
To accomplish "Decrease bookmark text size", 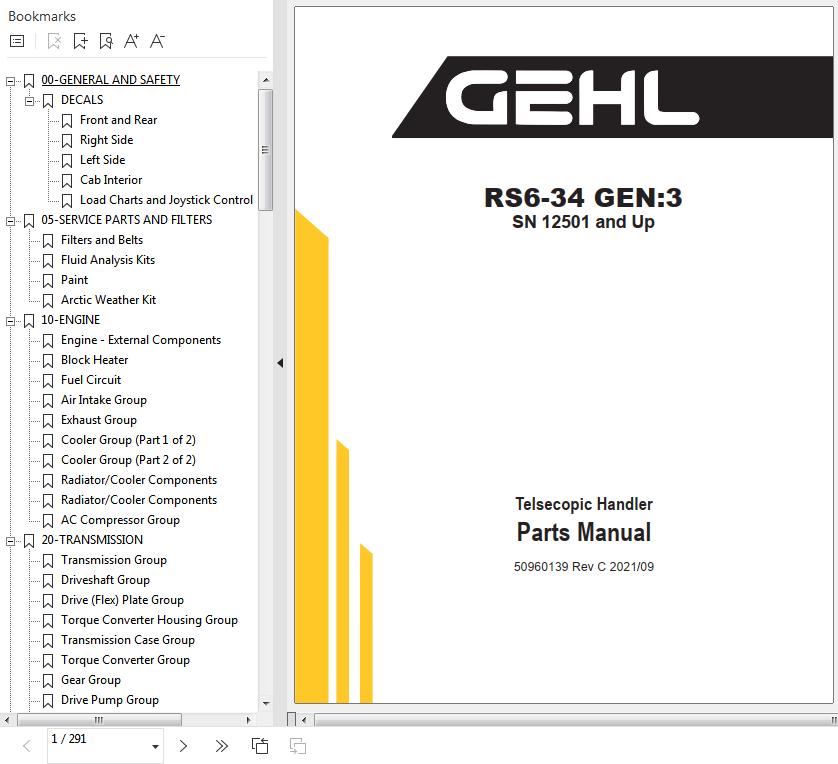I will 157,41.
